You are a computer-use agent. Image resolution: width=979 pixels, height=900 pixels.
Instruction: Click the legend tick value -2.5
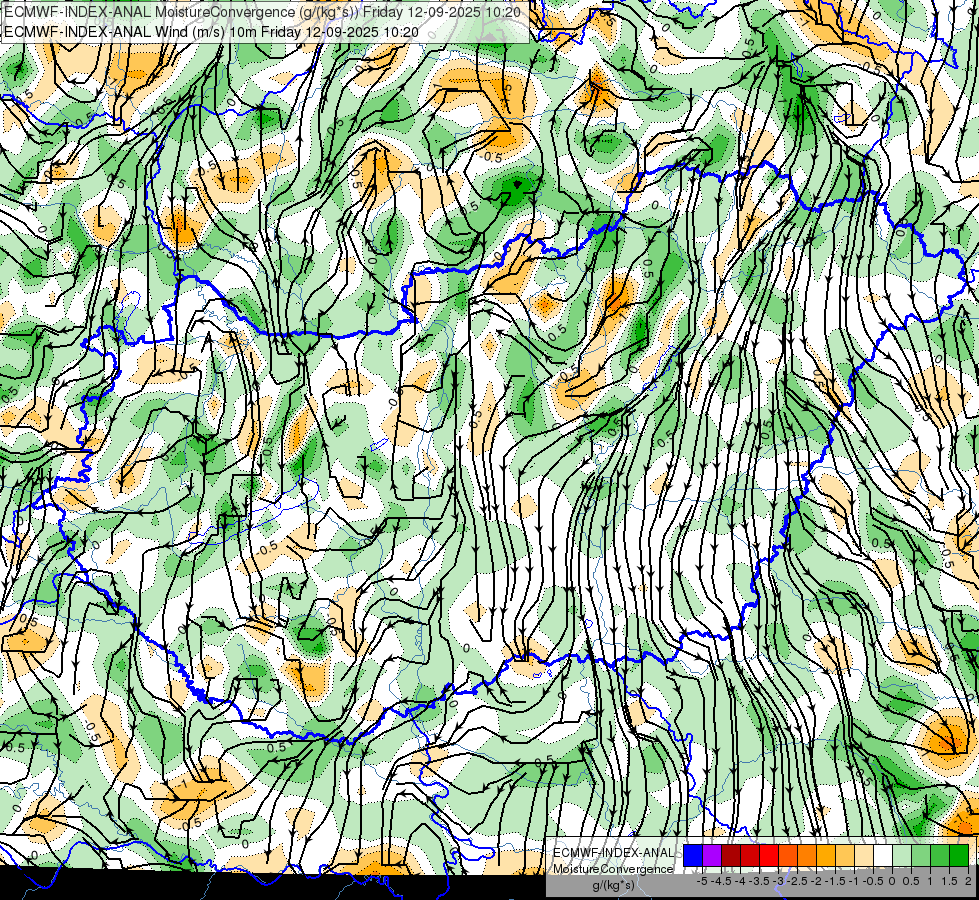point(797,881)
